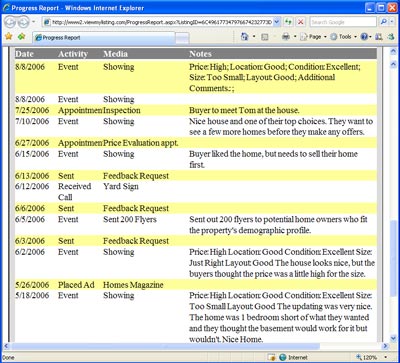
Task: Open the Tools menu
Action: click(343, 37)
